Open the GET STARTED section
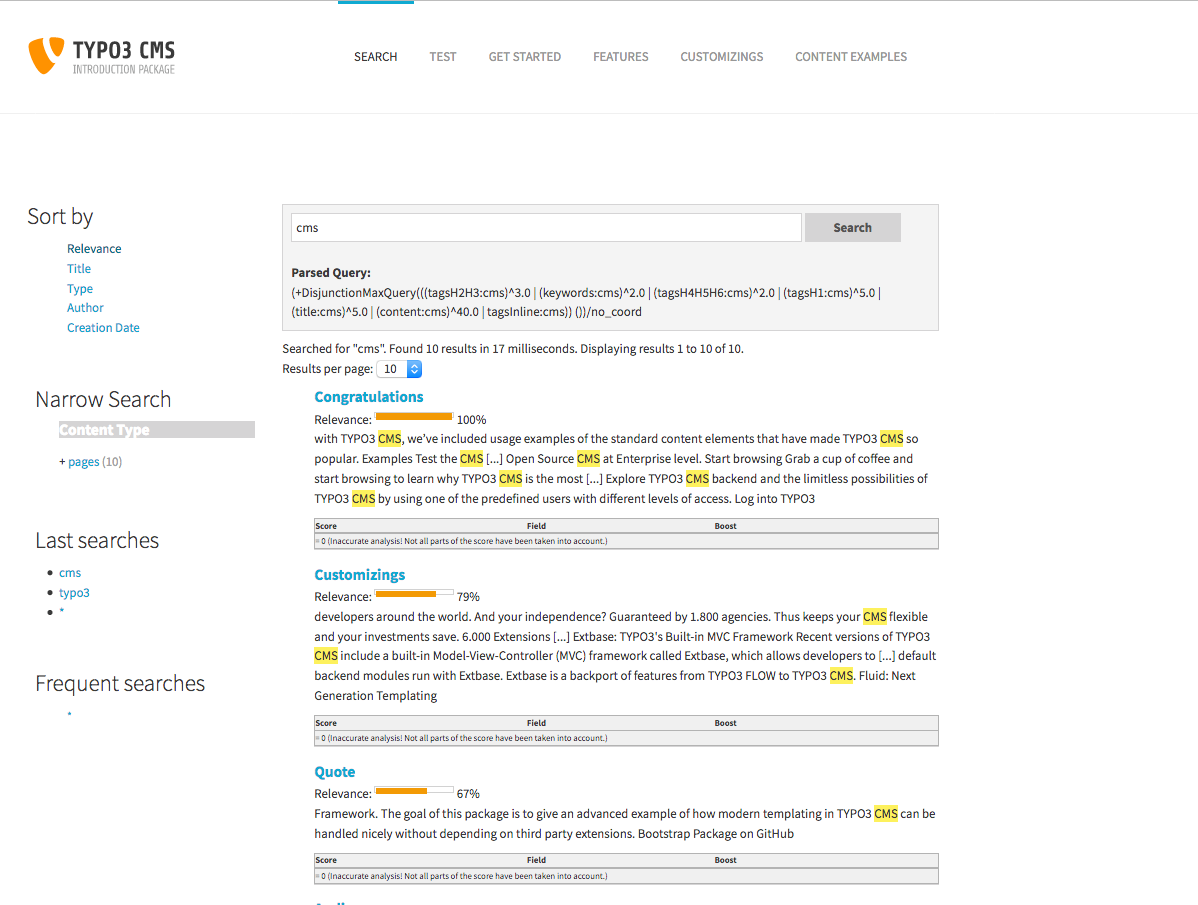1198x905 pixels. 524,57
